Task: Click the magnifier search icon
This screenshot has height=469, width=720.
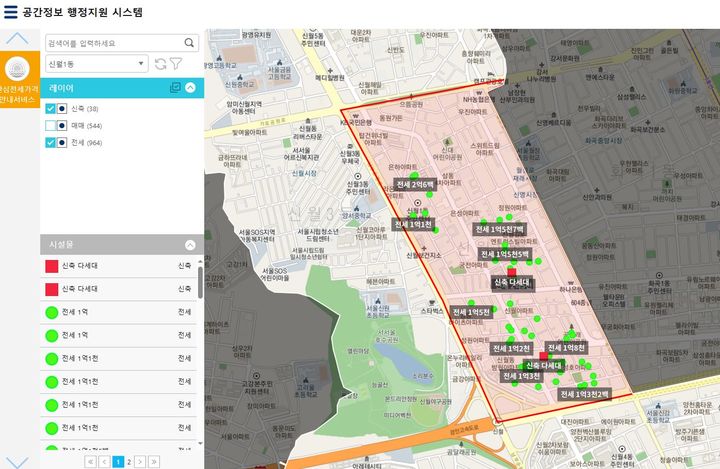Action: click(x=190, y=43)
